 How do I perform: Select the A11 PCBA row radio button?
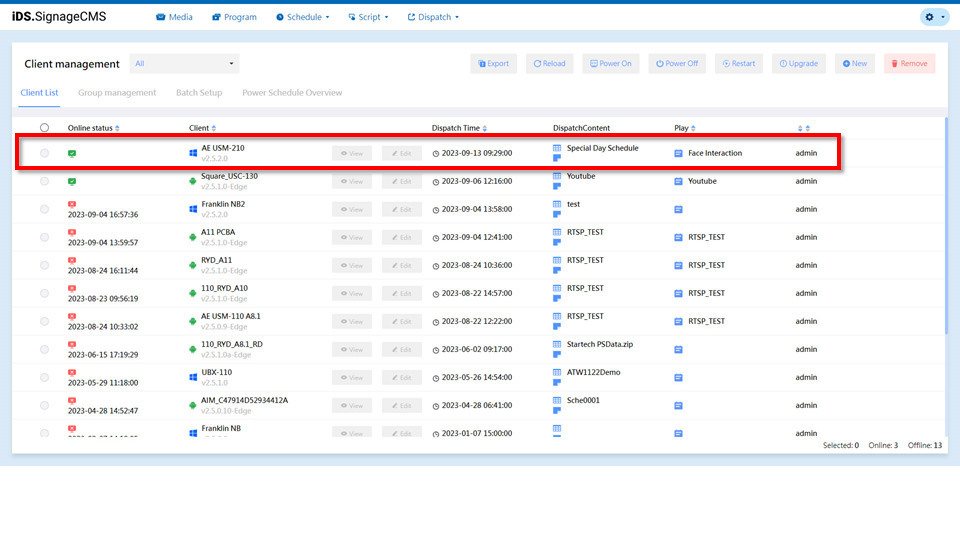[44, 237]
